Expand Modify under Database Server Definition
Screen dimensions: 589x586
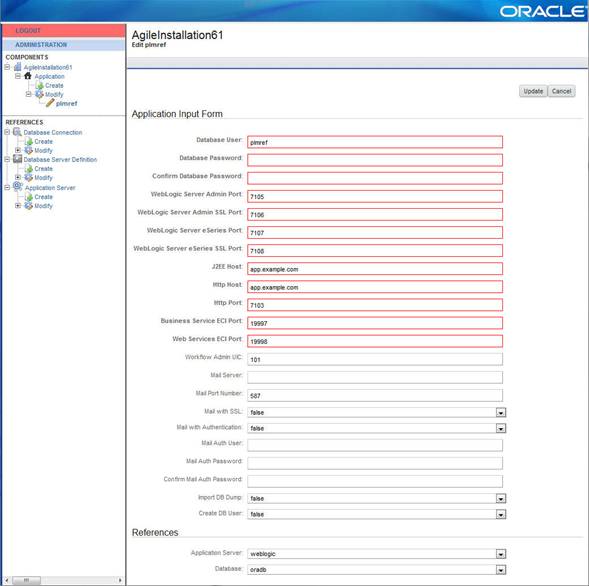pos(18,177)
